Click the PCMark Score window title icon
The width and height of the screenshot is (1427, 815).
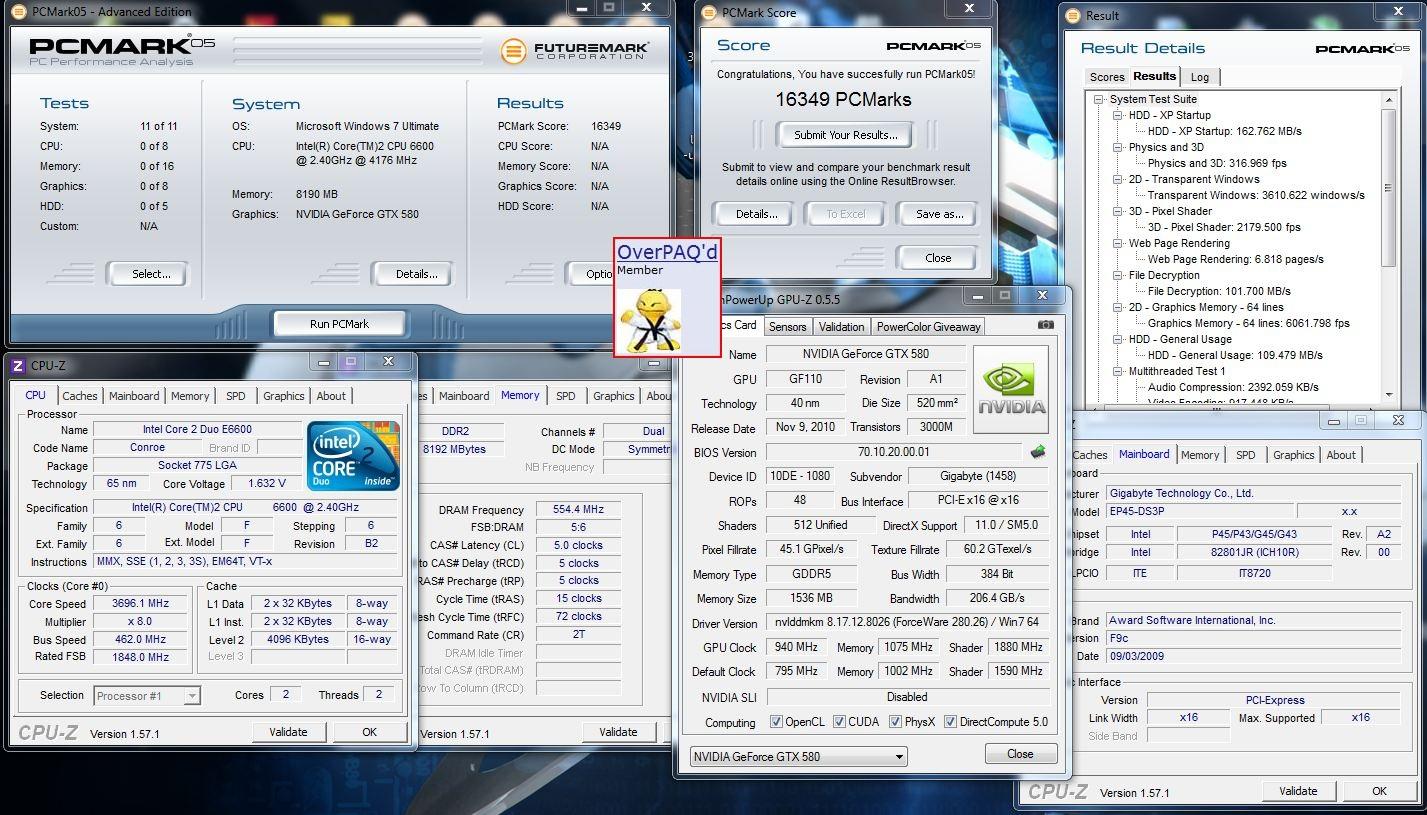point(709,12)
